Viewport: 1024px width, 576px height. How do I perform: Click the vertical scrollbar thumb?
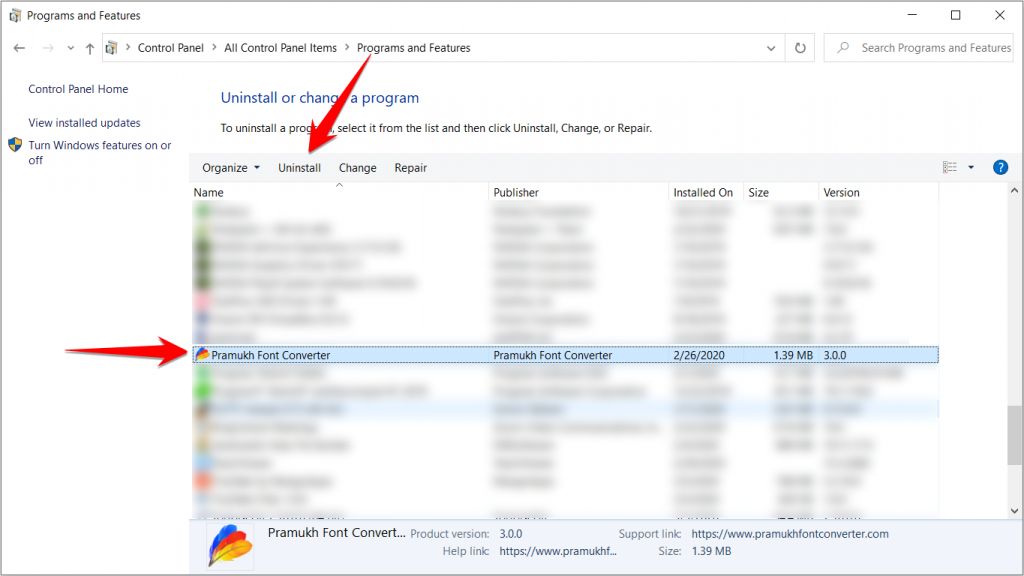(1014, 435)
